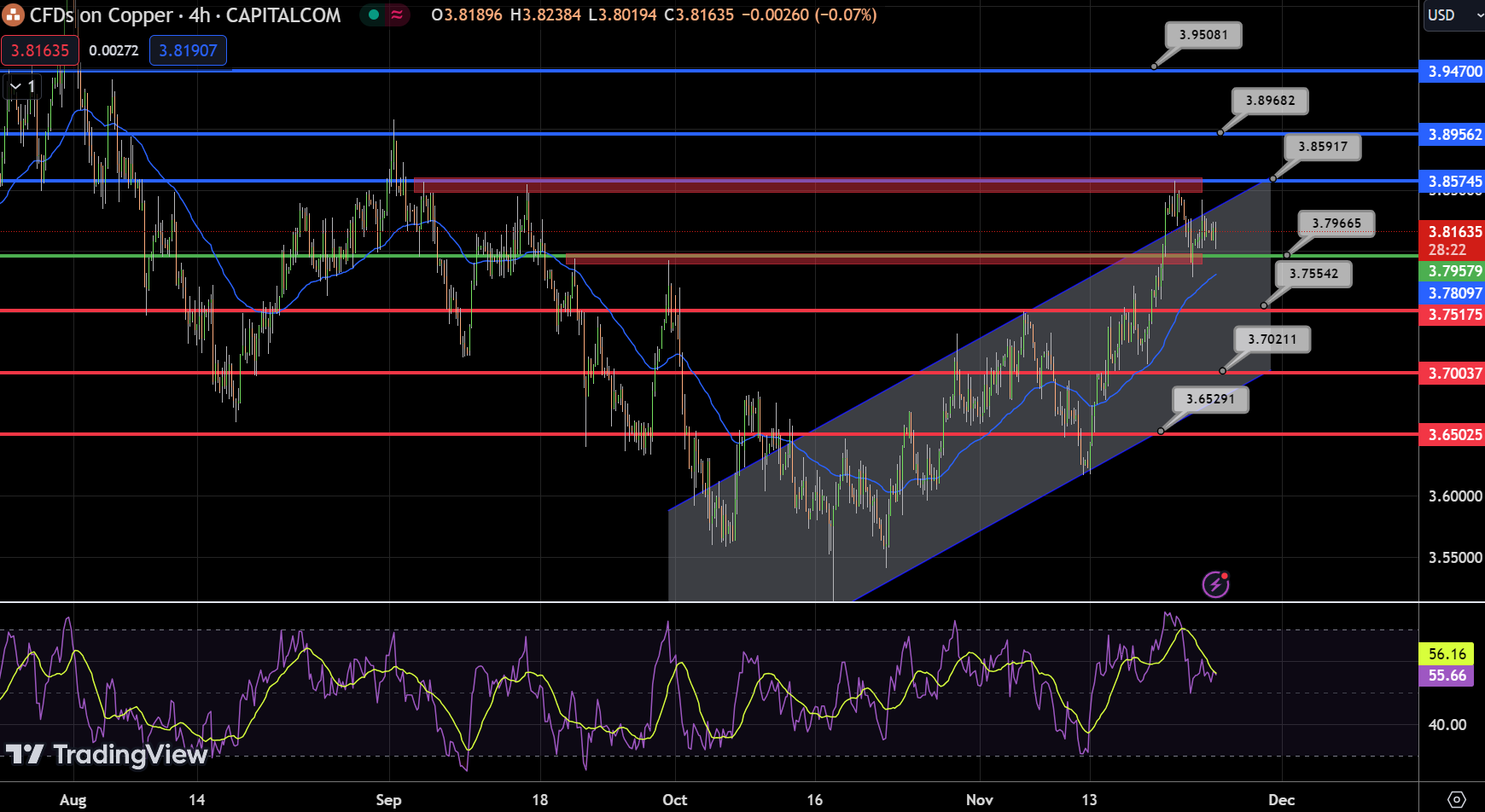Click the purple lightning flash icon
This screenshot has height=812, width=1485.
1215,584
